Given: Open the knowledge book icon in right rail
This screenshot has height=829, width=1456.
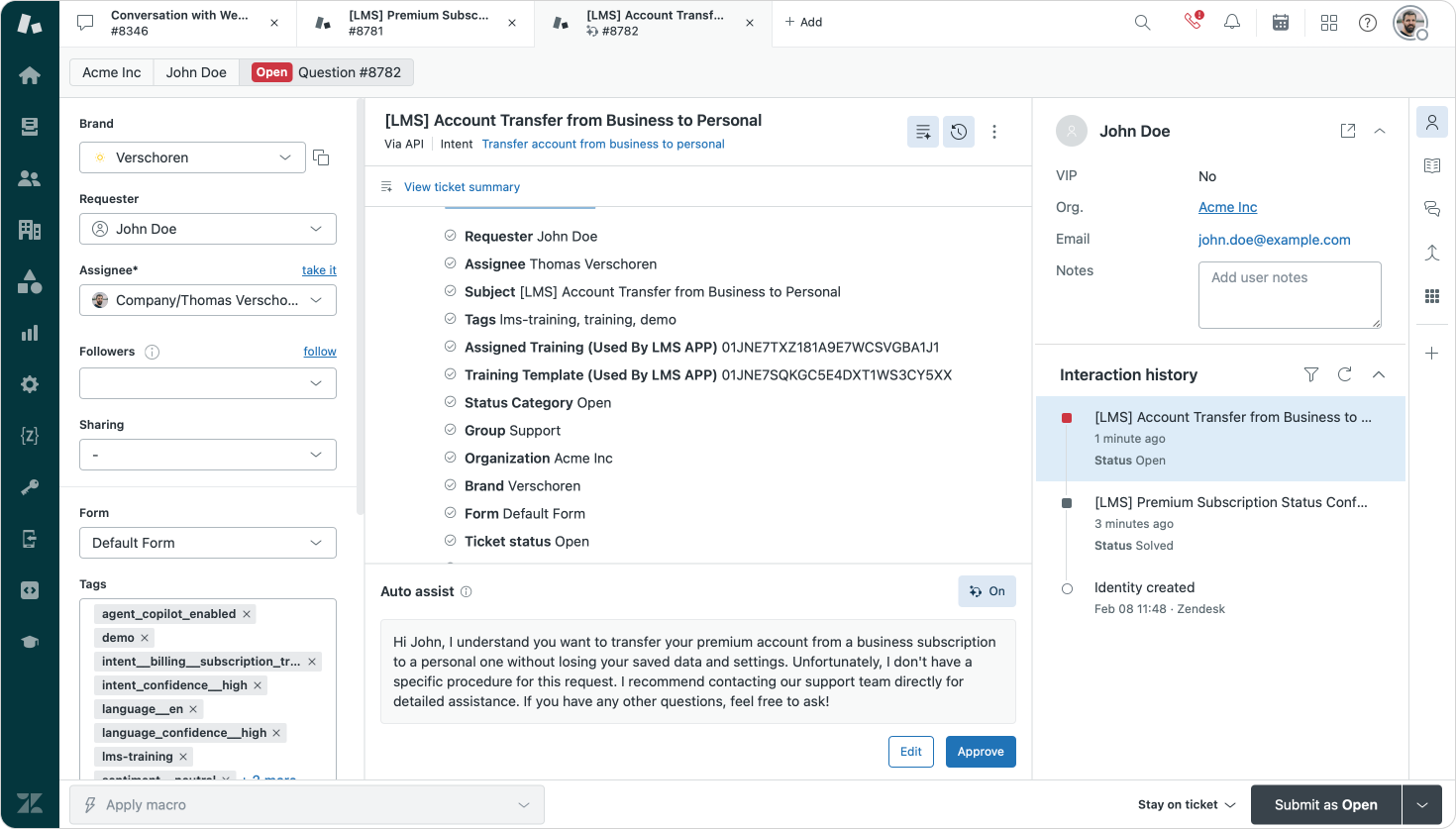Looking at the screenshot, I should pos(1432,165).
